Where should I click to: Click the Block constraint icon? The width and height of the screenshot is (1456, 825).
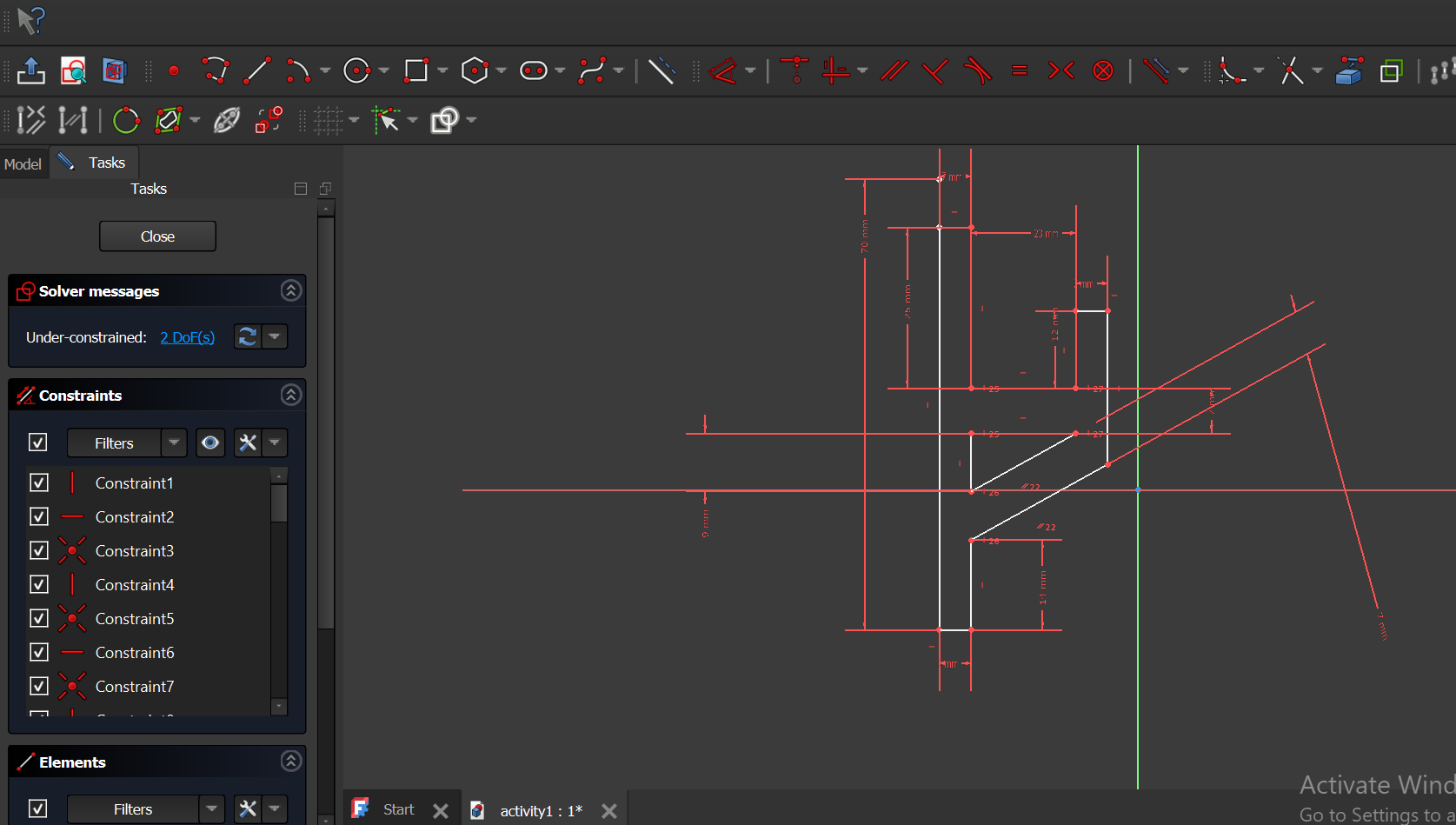(x=1103, y=70)
